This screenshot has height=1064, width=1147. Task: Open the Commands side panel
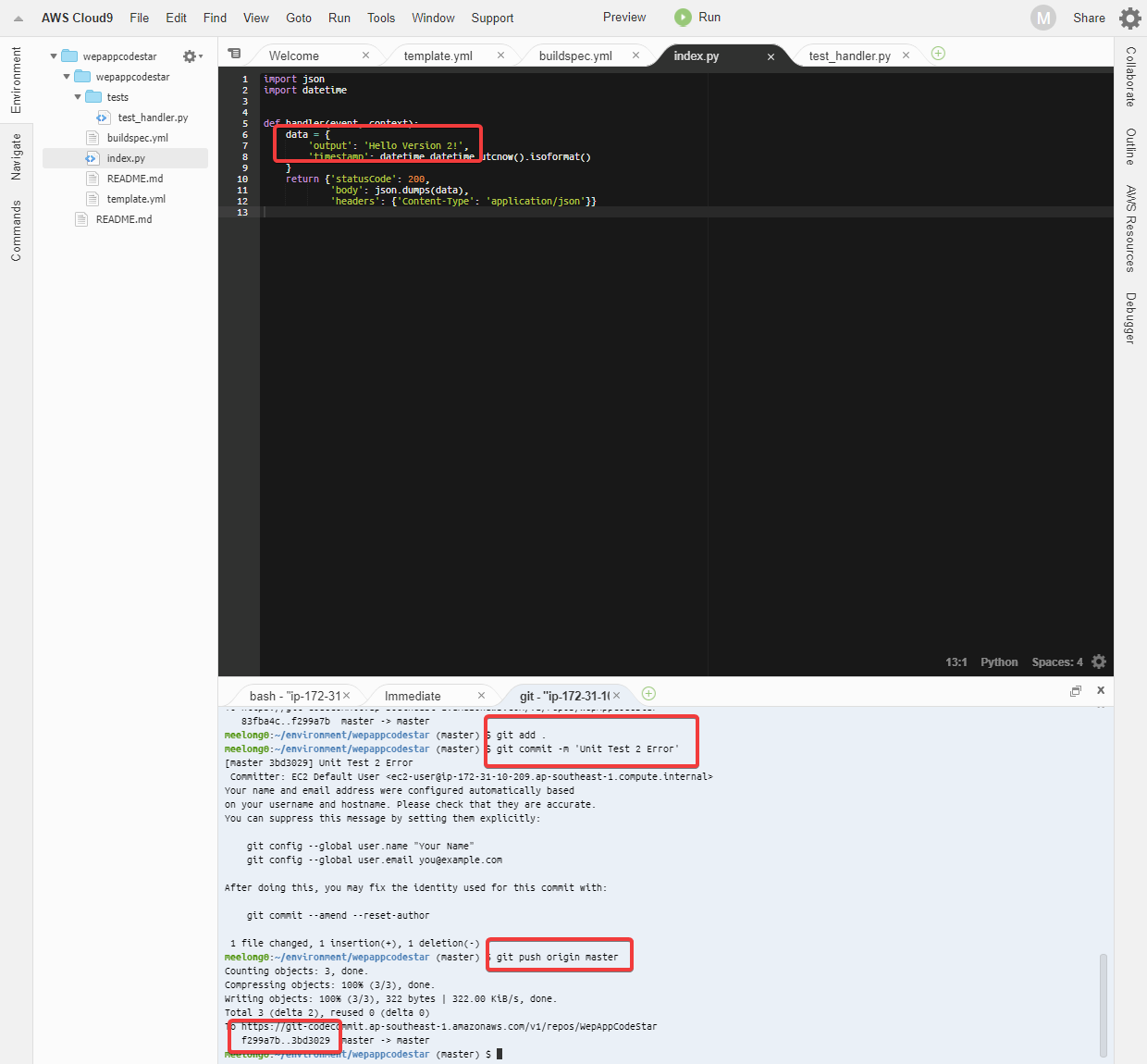coord(16,231)
